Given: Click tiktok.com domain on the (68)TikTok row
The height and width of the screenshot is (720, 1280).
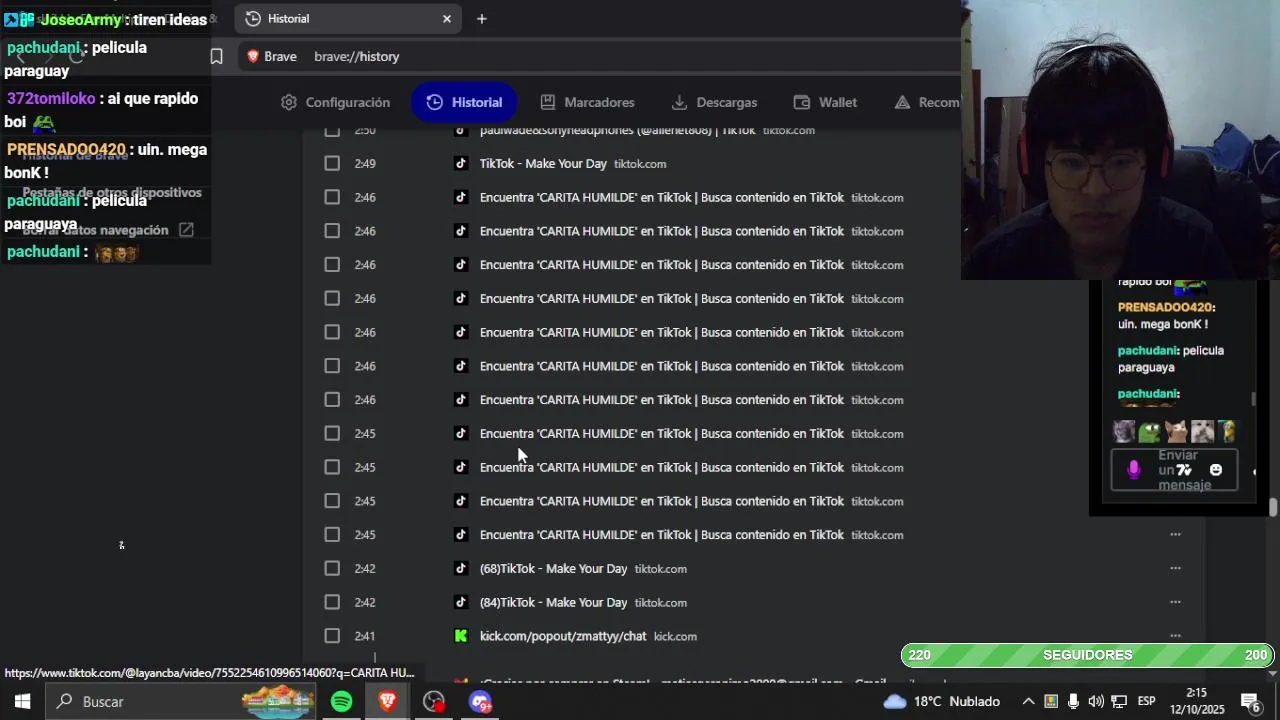Looking at the screenshot, I should point(660,569).
